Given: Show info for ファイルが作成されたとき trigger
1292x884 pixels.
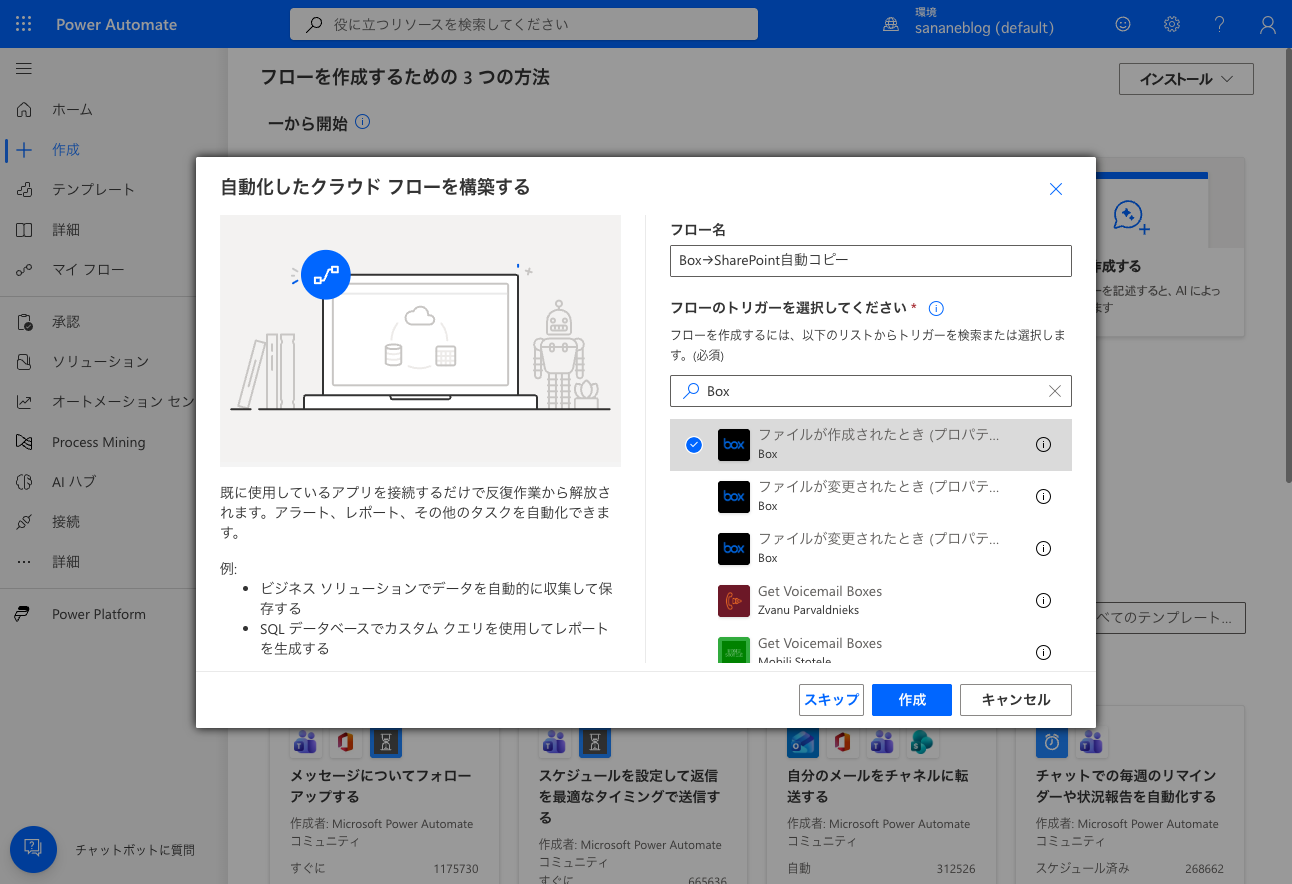Looking at the screenshot, I should click(1043, 445).
